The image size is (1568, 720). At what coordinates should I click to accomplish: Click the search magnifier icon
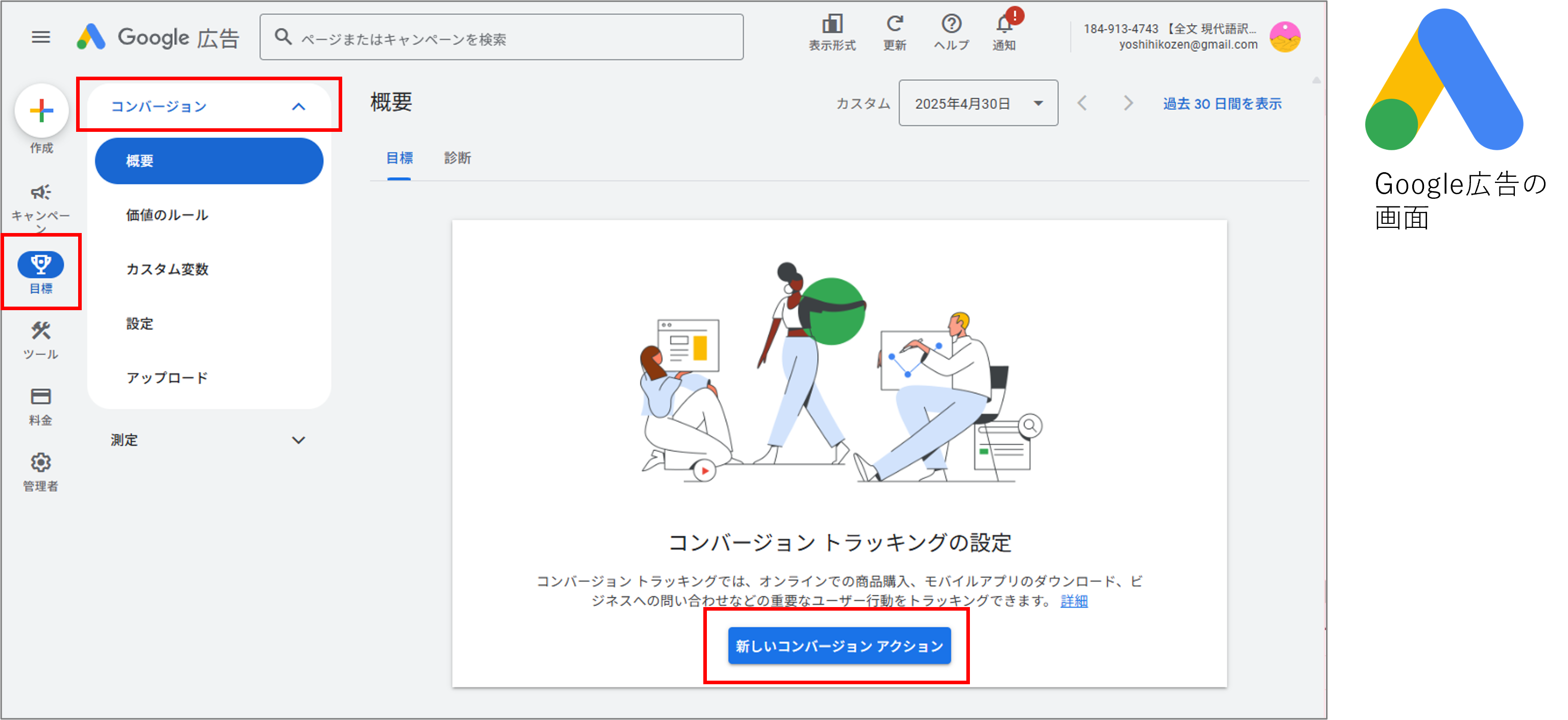[x=282, y=37]
